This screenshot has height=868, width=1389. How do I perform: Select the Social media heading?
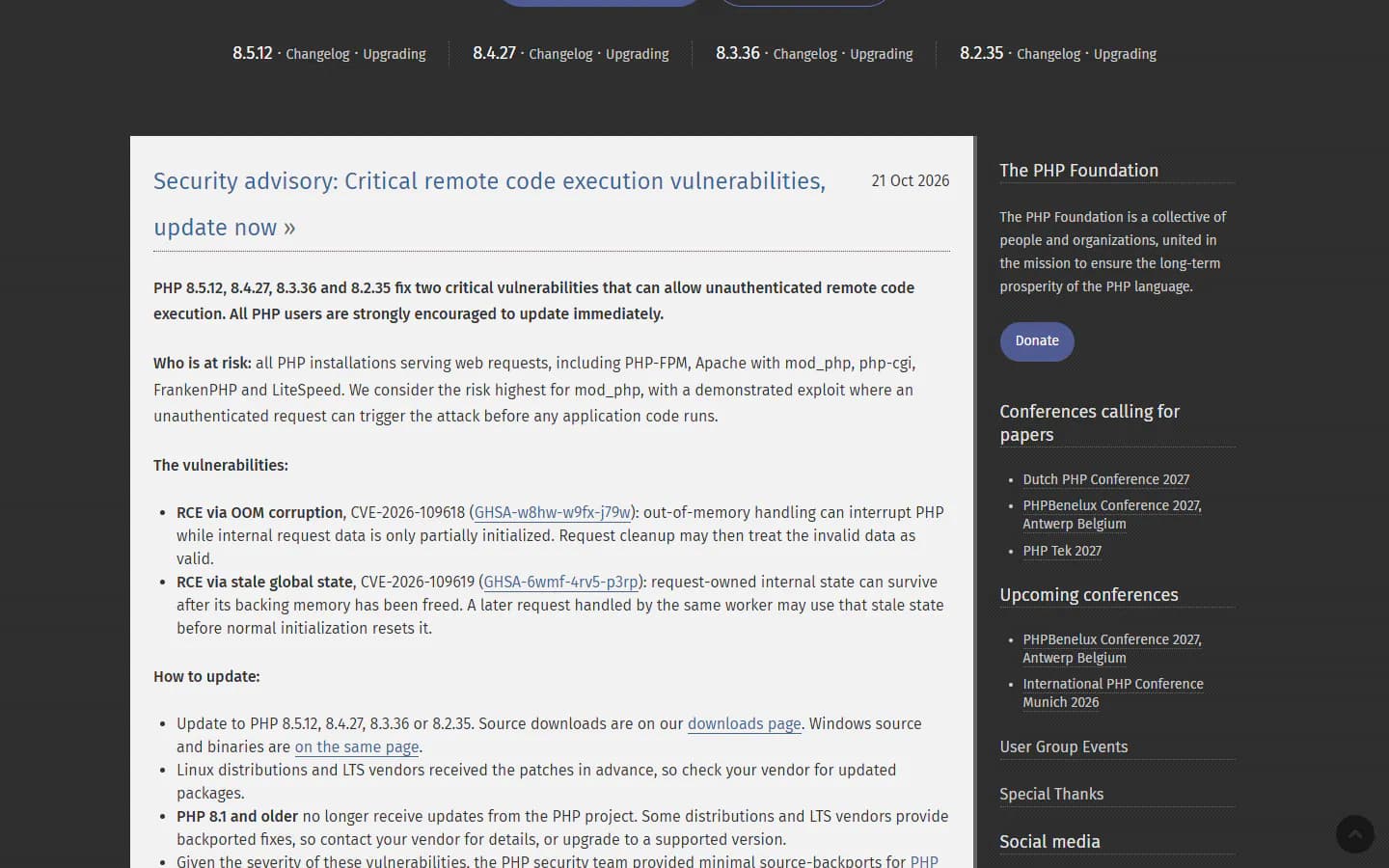(x=1049, y=842)
